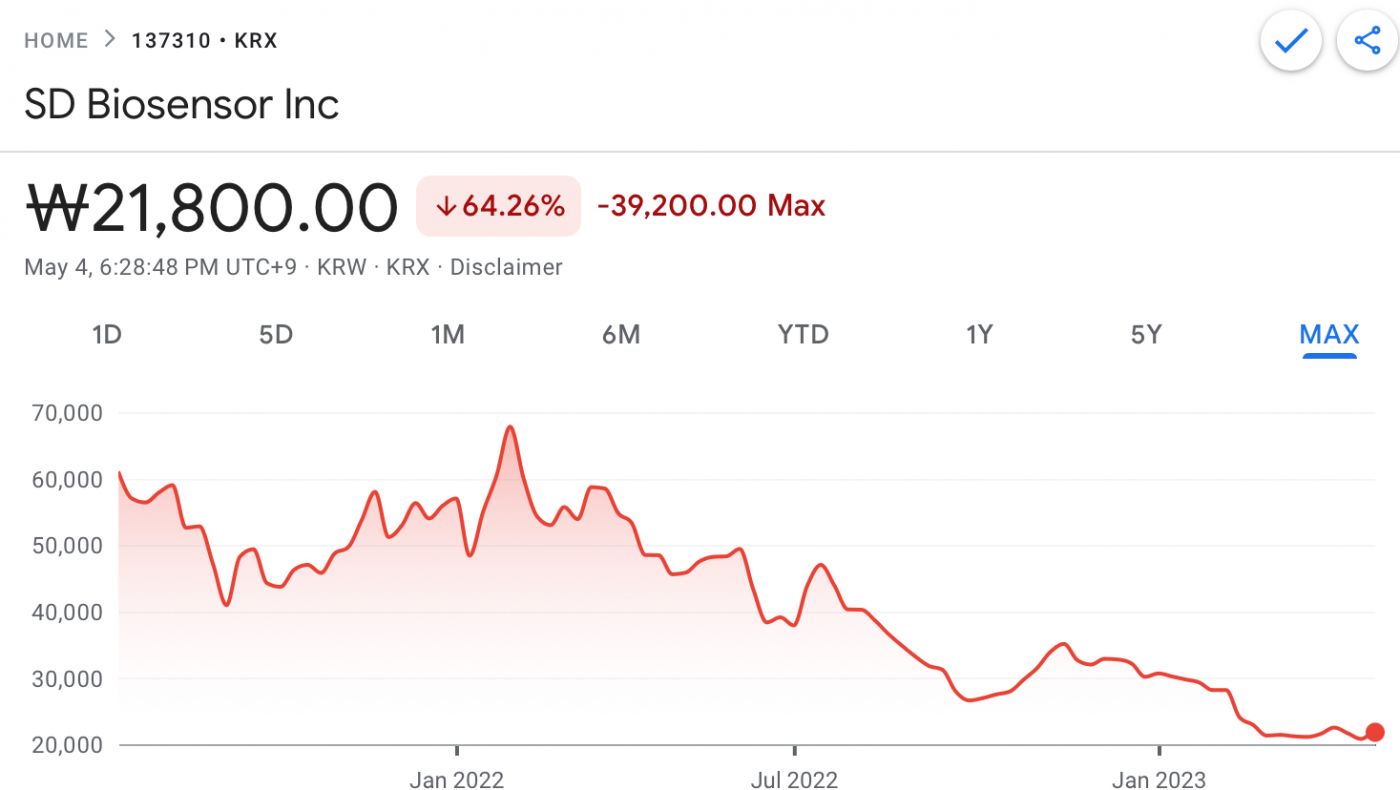This screenshot has height=790, width=1400.
Task: Choose the 5Y time range
Action: tap(1146, 334)
